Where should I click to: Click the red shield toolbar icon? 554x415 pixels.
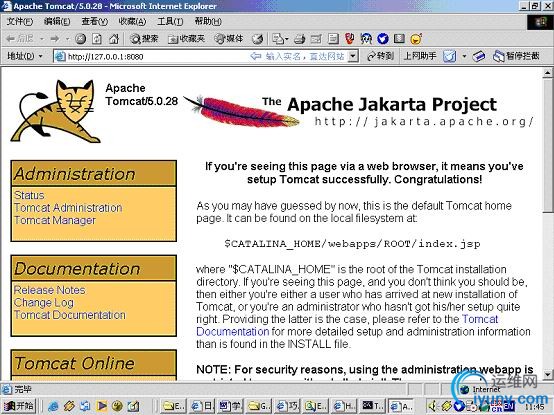(x=349, y=39)
